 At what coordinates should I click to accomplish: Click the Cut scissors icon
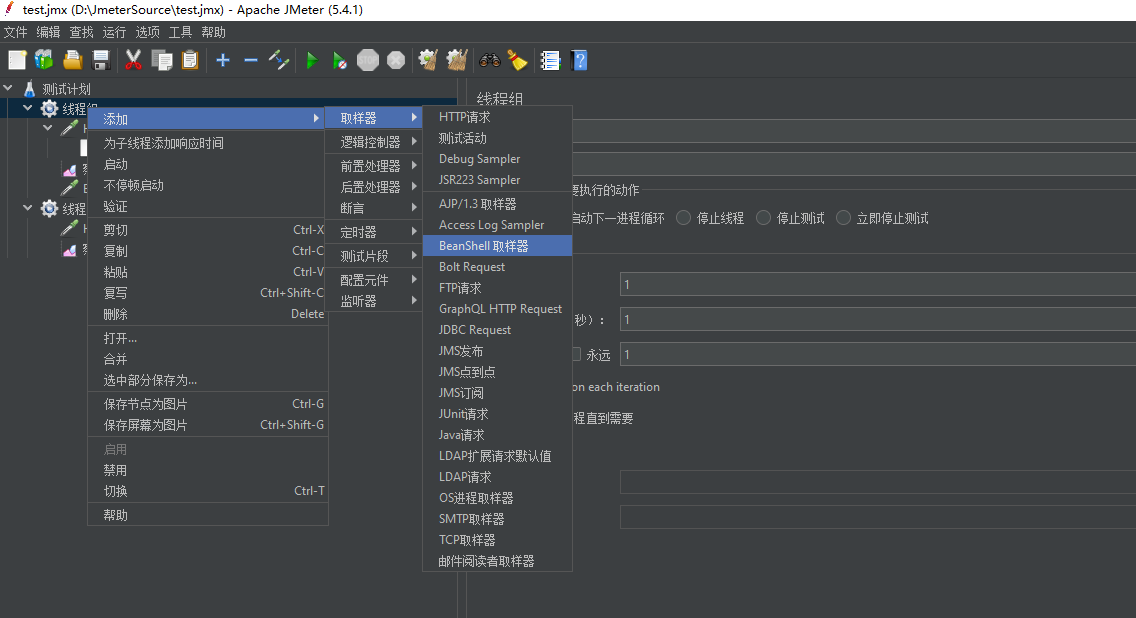[x=133, y=60]
